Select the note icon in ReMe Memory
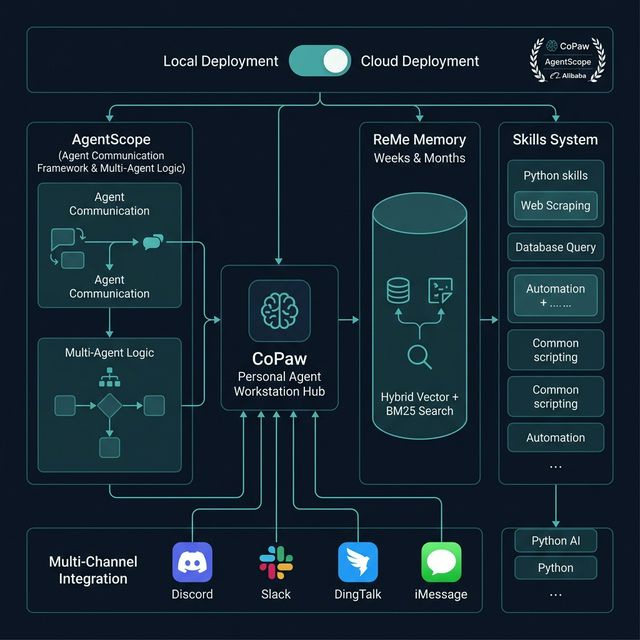The image size is (640, 640). tap(440, 291)
